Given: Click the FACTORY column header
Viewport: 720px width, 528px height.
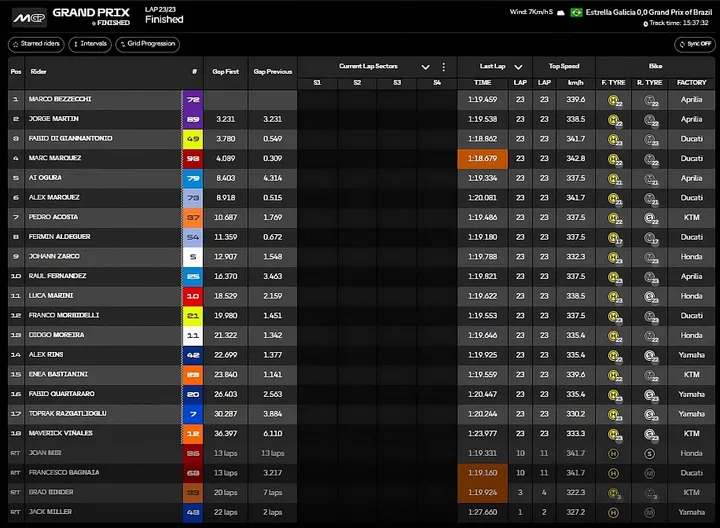Looking at the screenshot, I should pos(692,83).
